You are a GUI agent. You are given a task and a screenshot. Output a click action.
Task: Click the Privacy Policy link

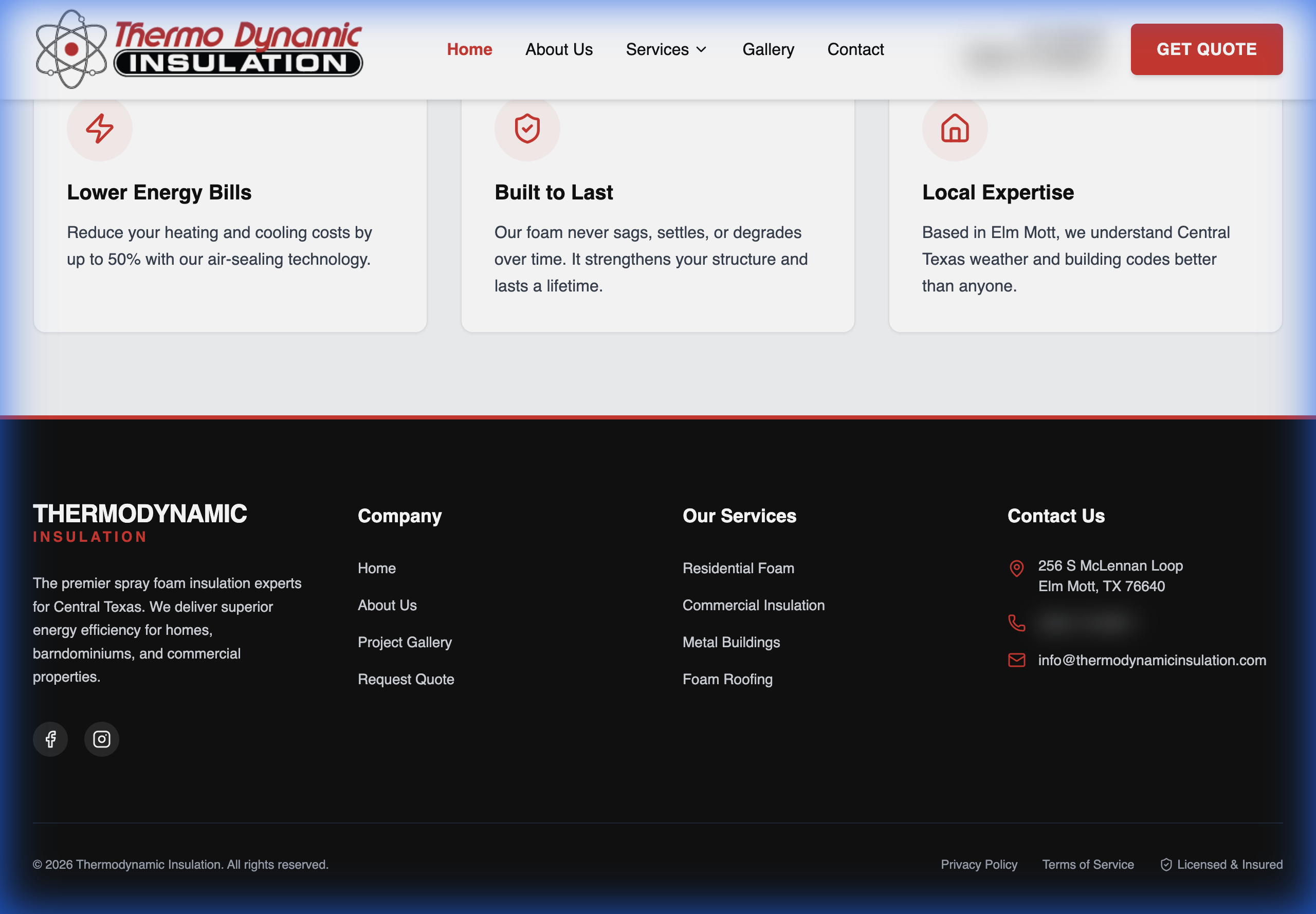(979, 865)
